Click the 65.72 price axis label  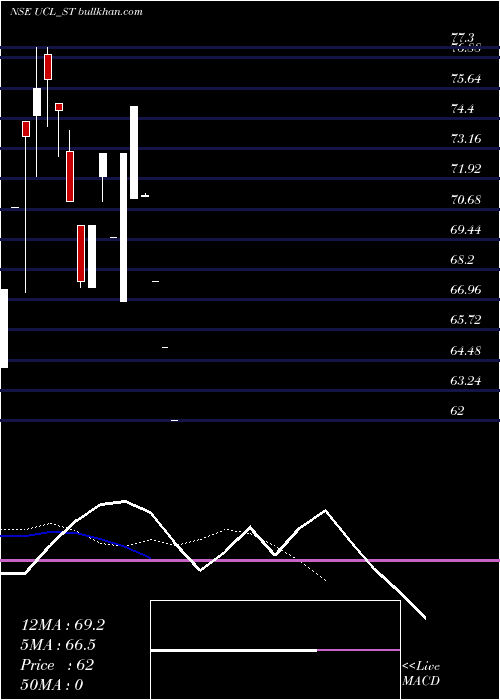tap(466, 320)
